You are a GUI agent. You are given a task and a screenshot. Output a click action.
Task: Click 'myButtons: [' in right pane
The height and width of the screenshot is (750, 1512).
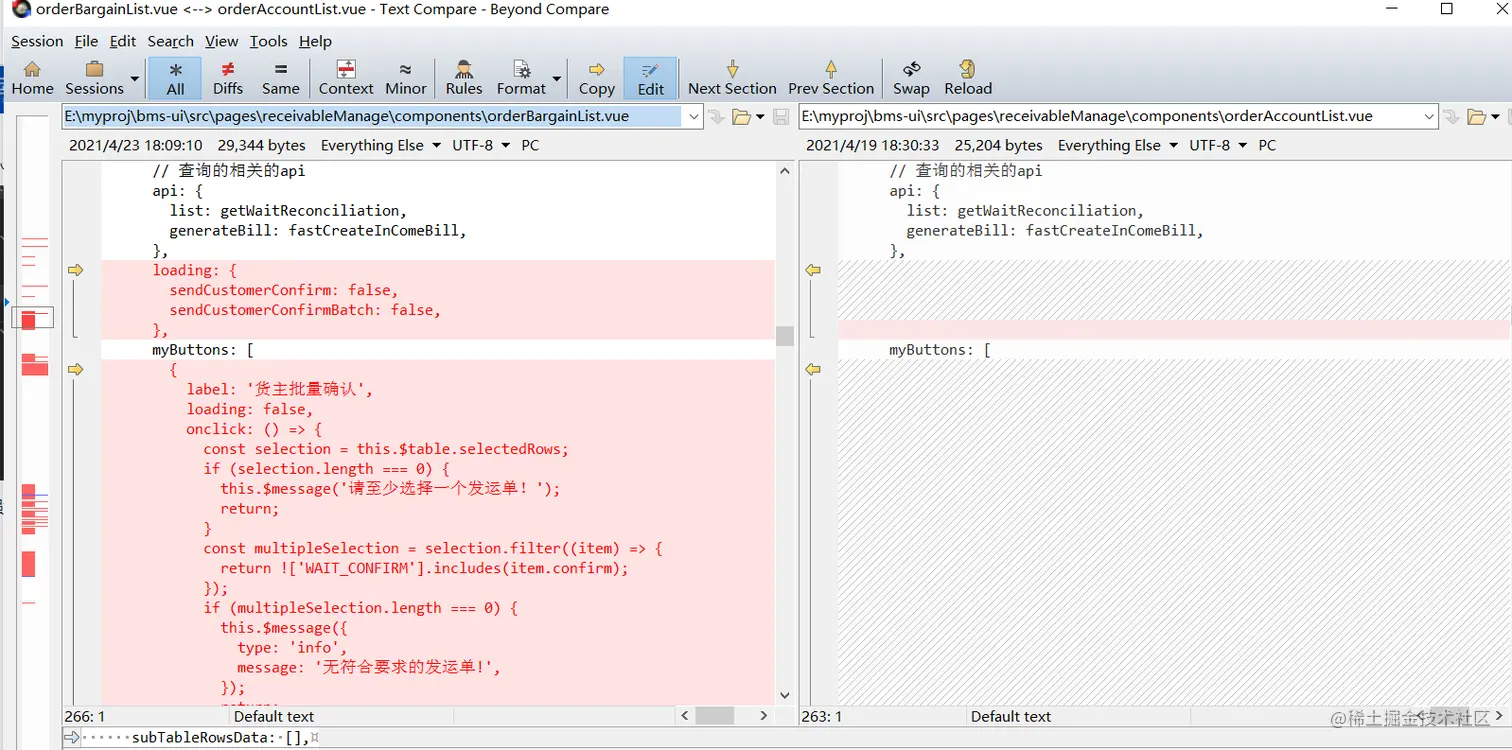[940, 350]
